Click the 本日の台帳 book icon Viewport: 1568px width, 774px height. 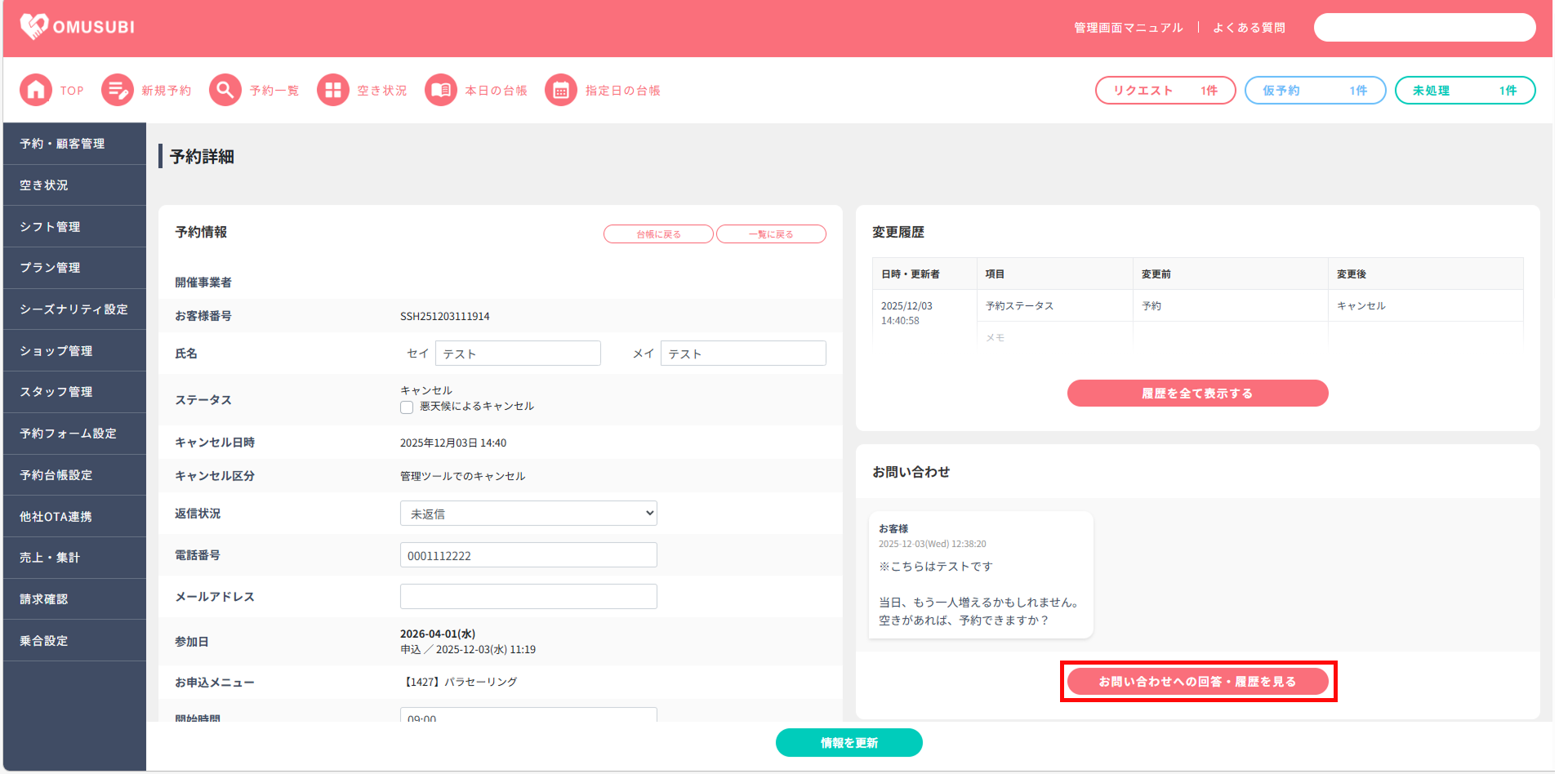[441, 90]
